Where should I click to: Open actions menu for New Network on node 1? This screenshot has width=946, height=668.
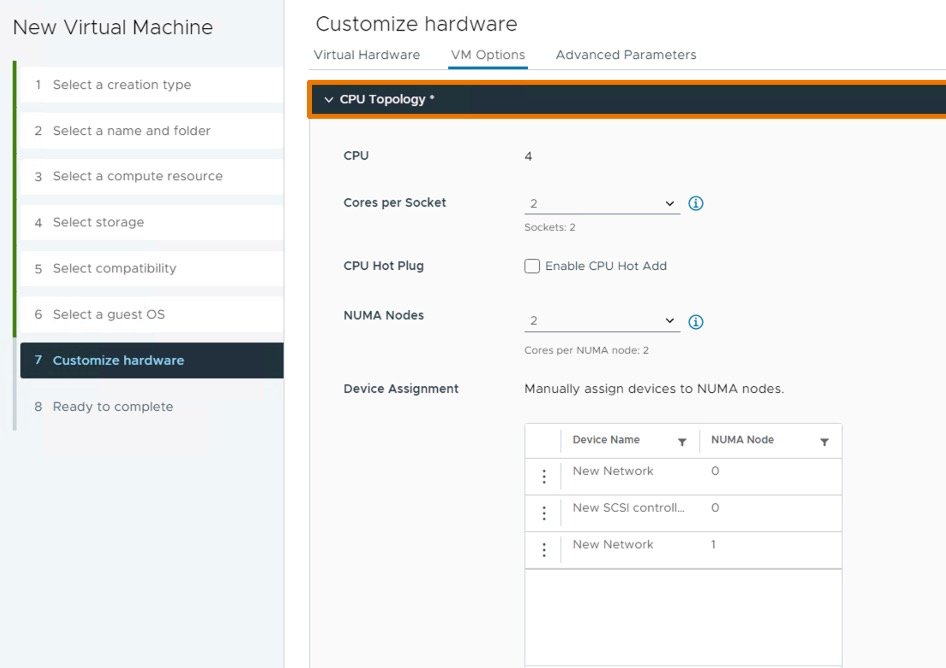(x=544, y=550)
